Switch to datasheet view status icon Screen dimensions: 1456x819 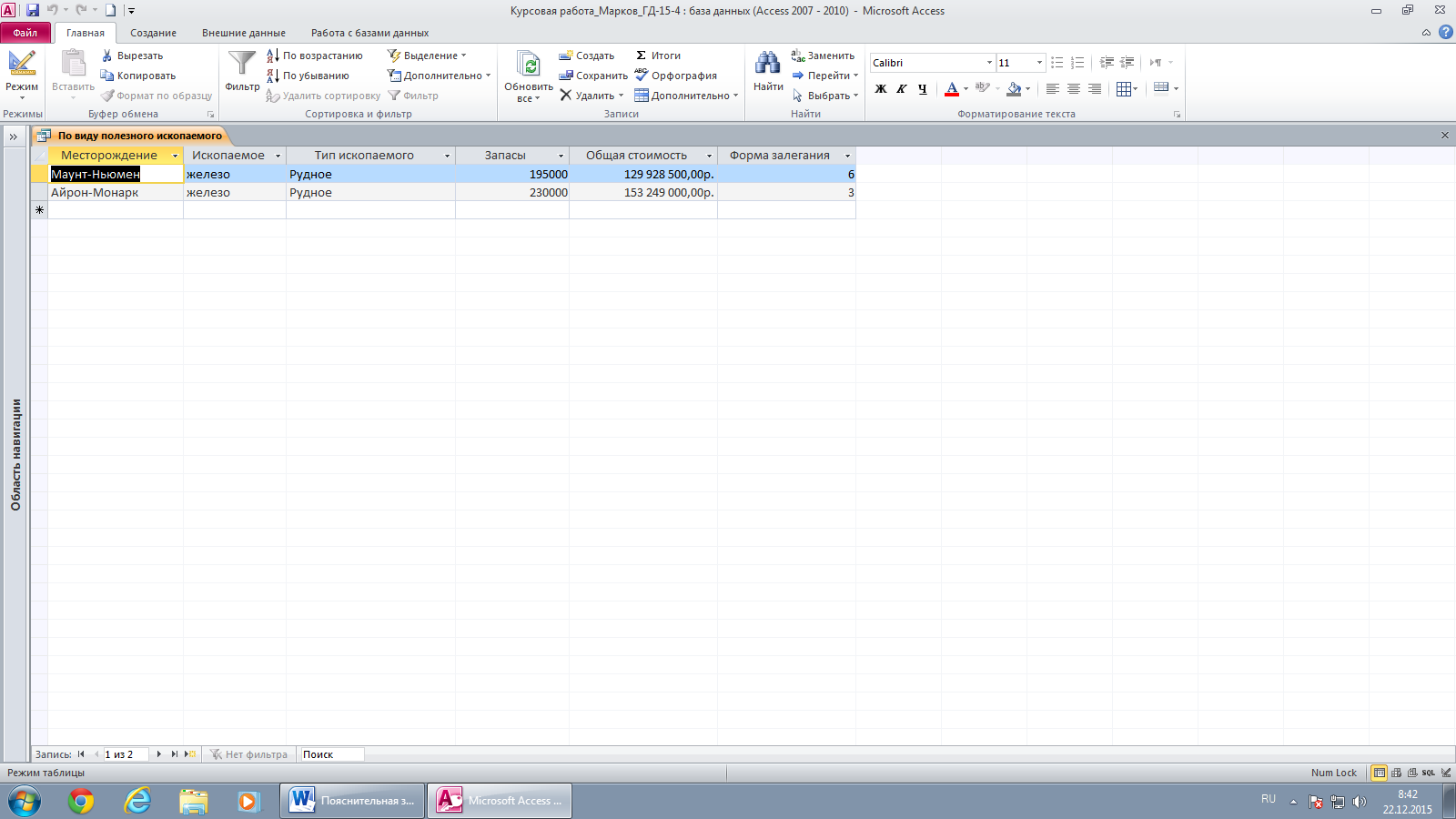(x=1380, y=773)
